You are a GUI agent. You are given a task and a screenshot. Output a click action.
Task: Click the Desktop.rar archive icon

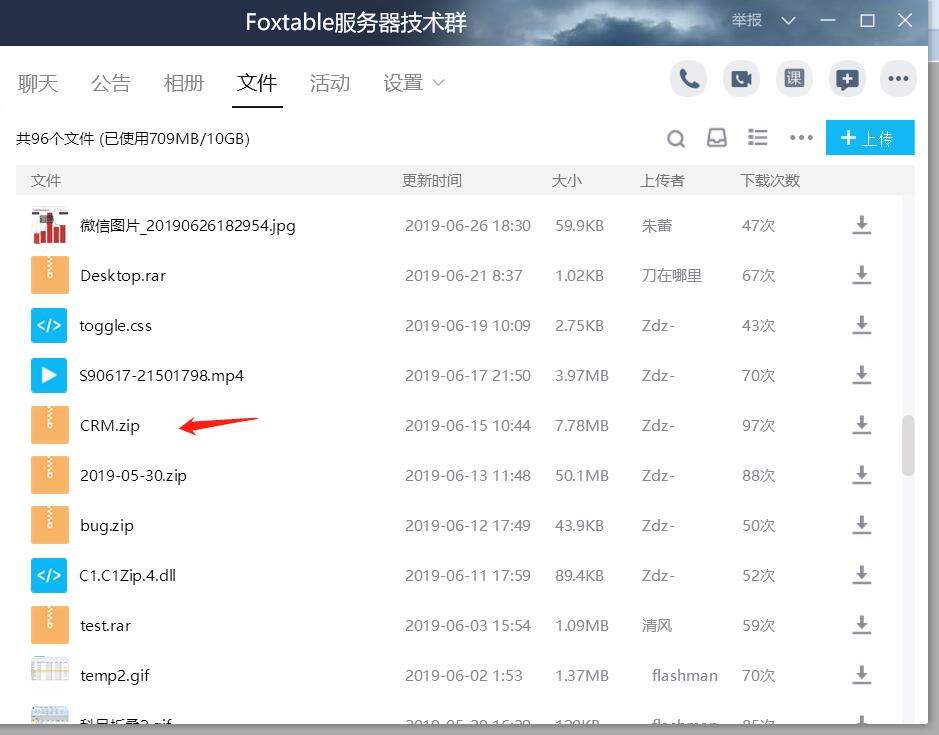50,275
